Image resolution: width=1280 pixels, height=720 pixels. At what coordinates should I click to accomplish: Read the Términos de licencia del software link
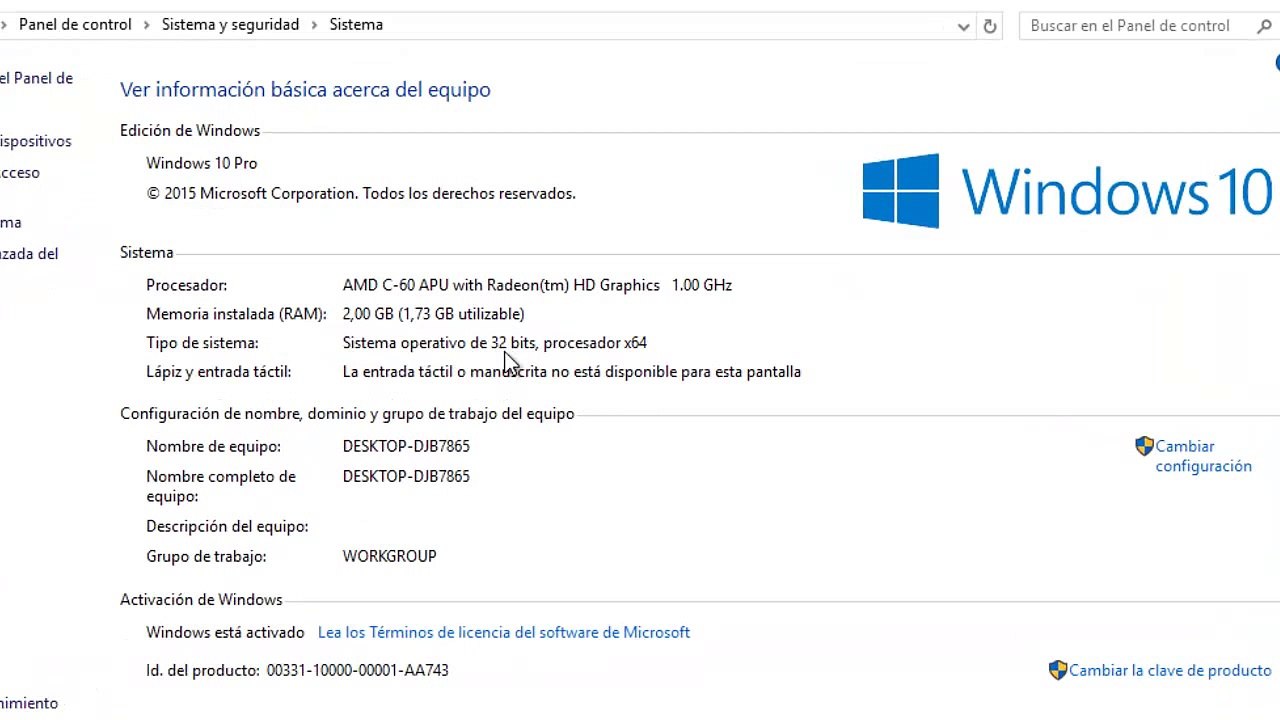tap(504, 632)
